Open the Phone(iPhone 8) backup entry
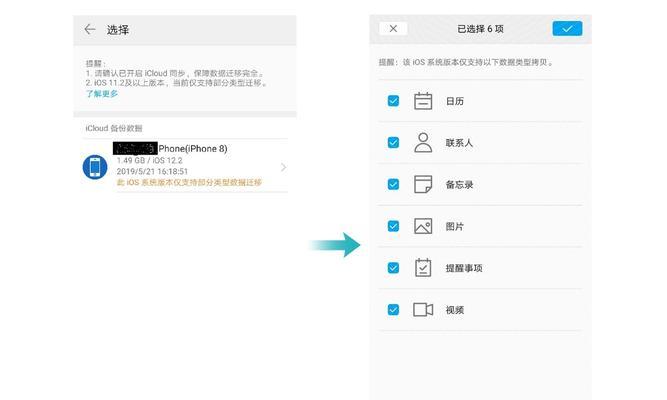The height and width of the screenshot is (400, 667). (x=185, y=165)
